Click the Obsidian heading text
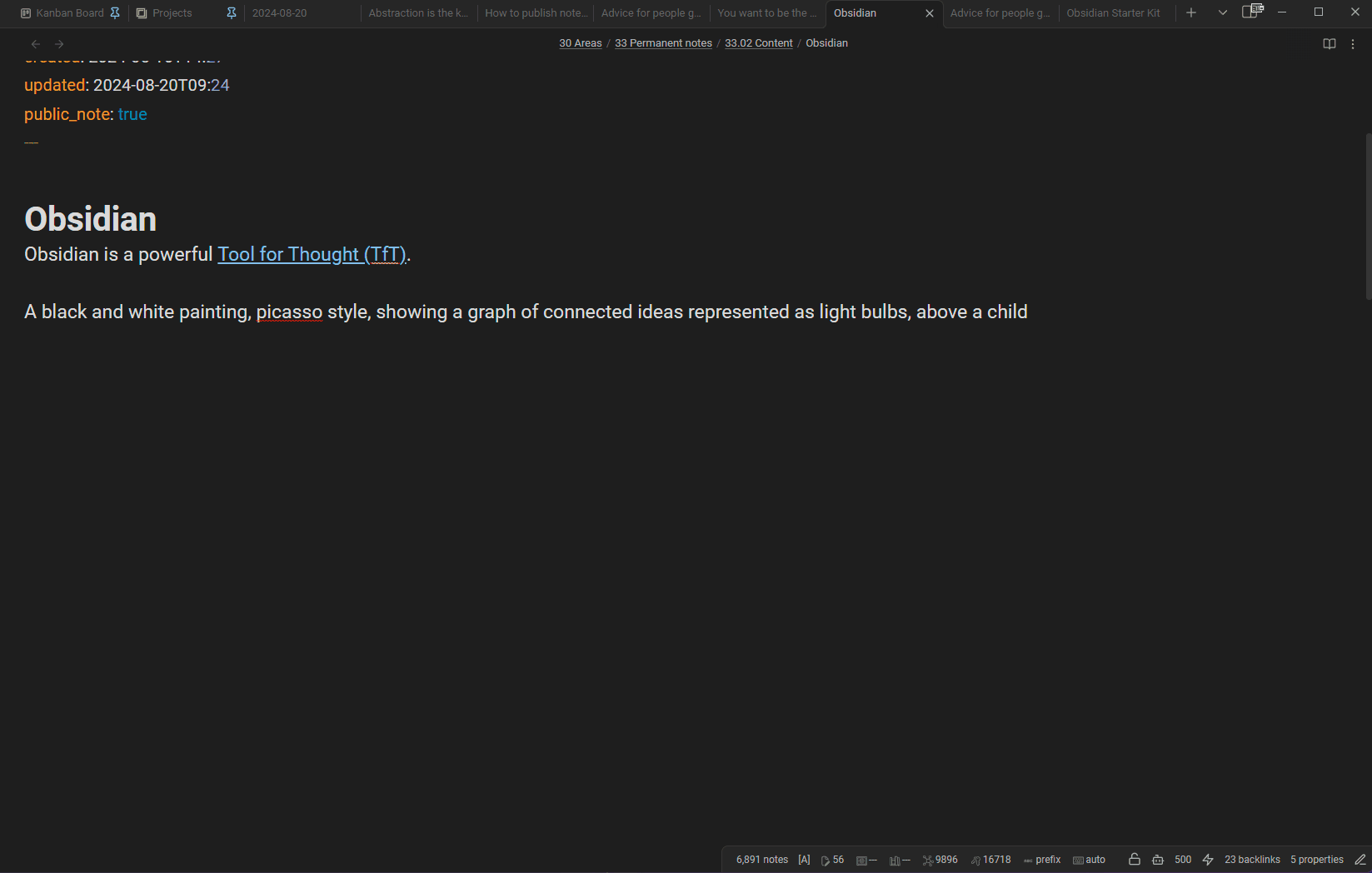1372x873 pixels. [91, 219]
